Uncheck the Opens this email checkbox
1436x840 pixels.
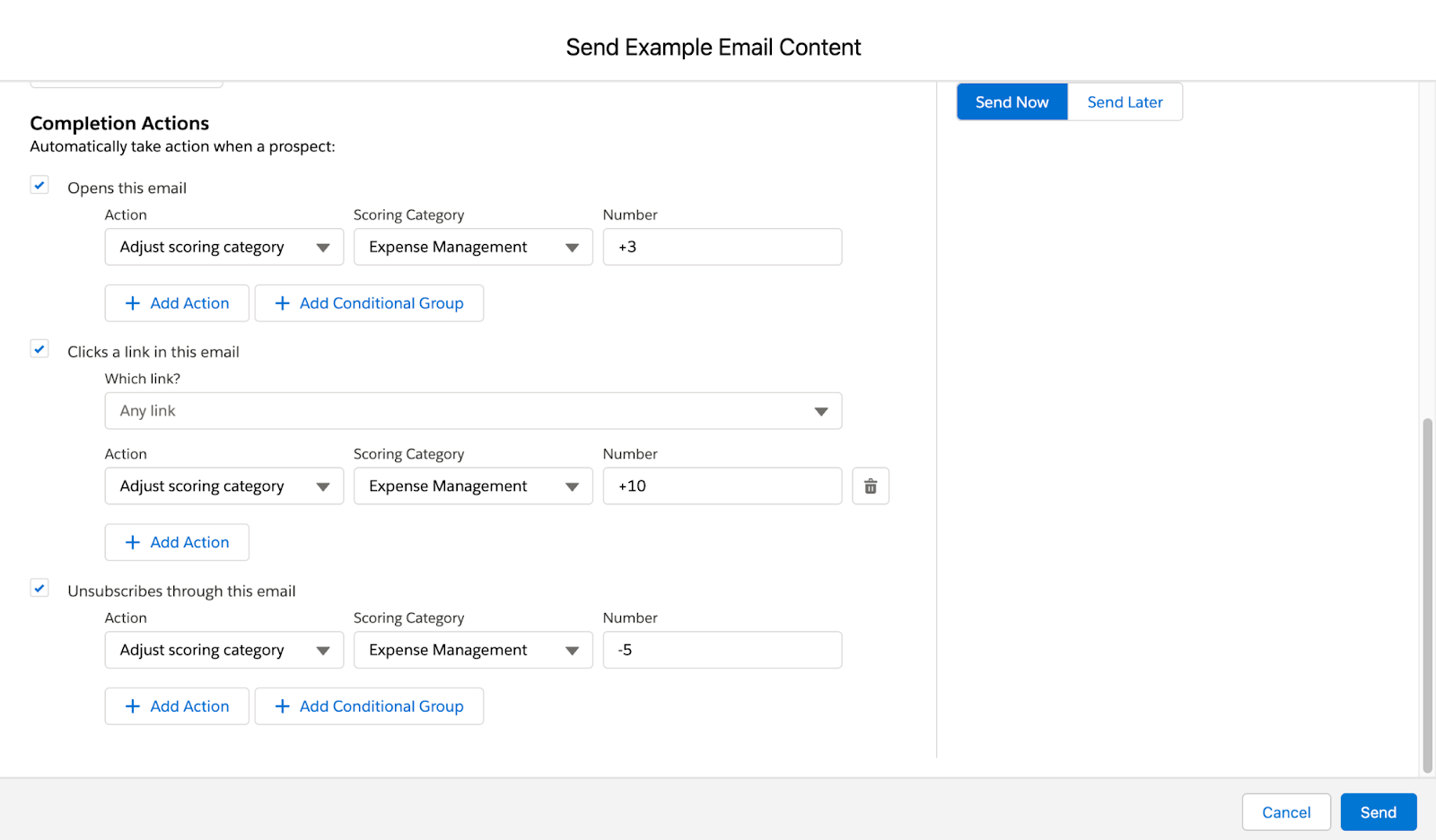(x=39, y=186)
